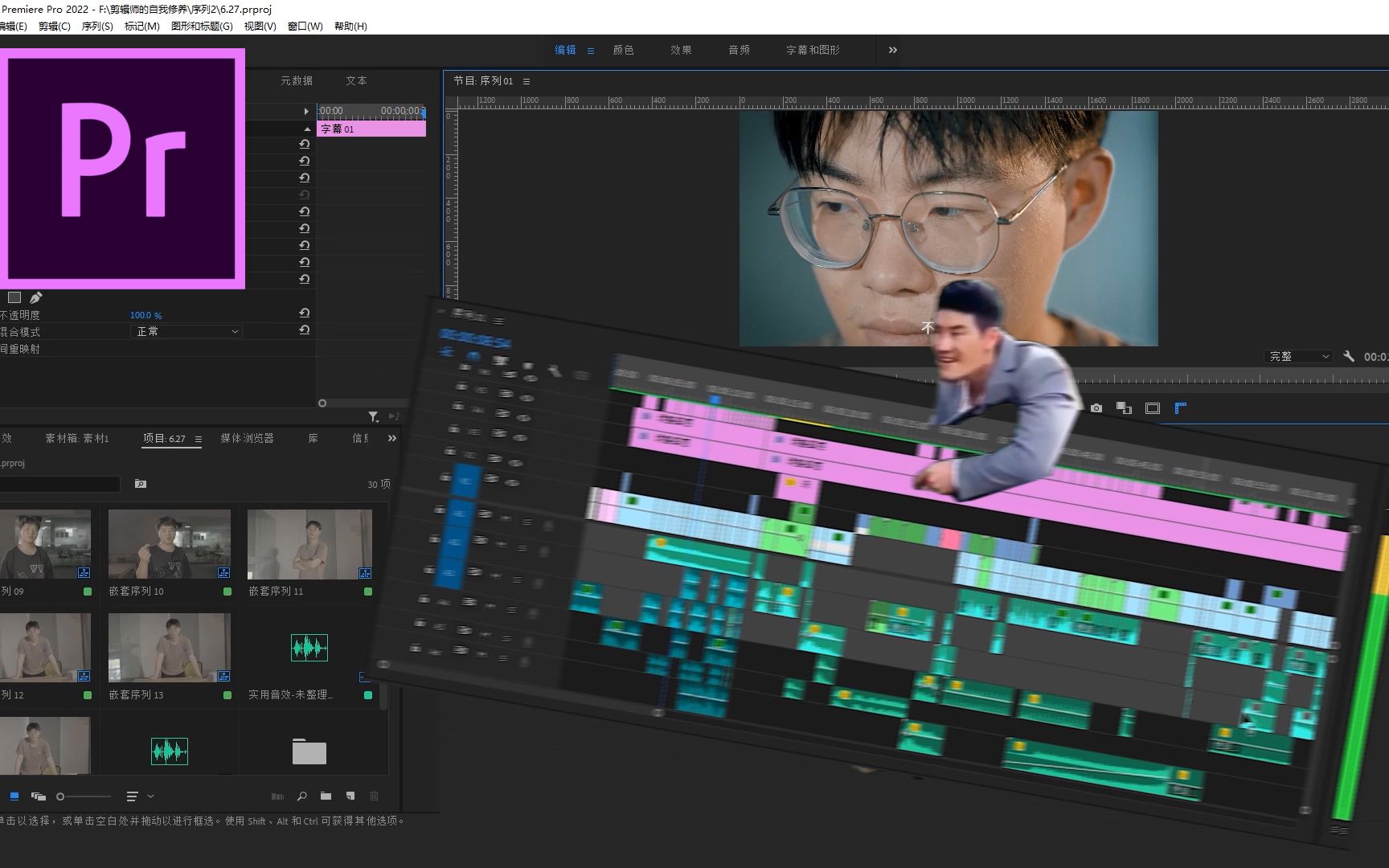Click nested sequence badge on 嵌套序列 11
The width and height of the screenshot is (1389, 868).
click(x=365, y=572)
